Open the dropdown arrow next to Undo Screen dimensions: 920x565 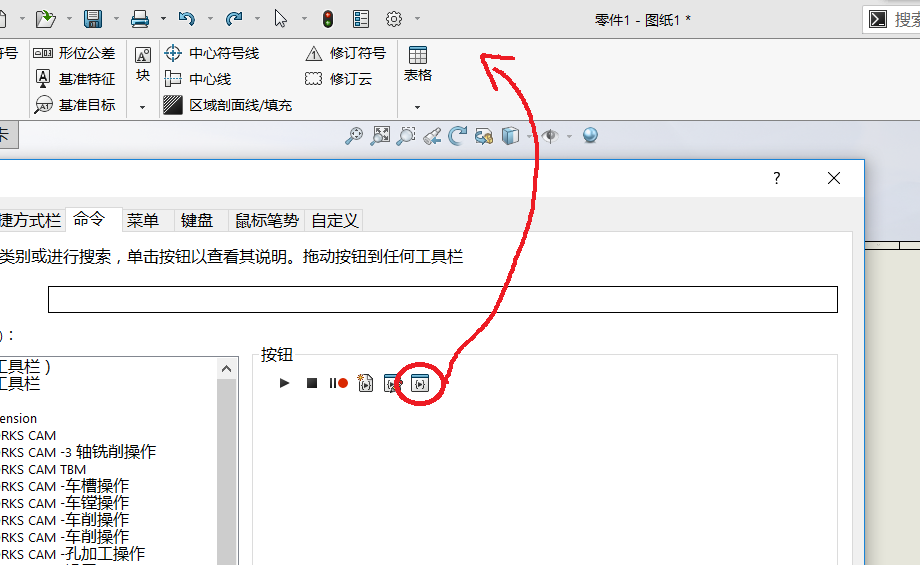click(210, 19)
